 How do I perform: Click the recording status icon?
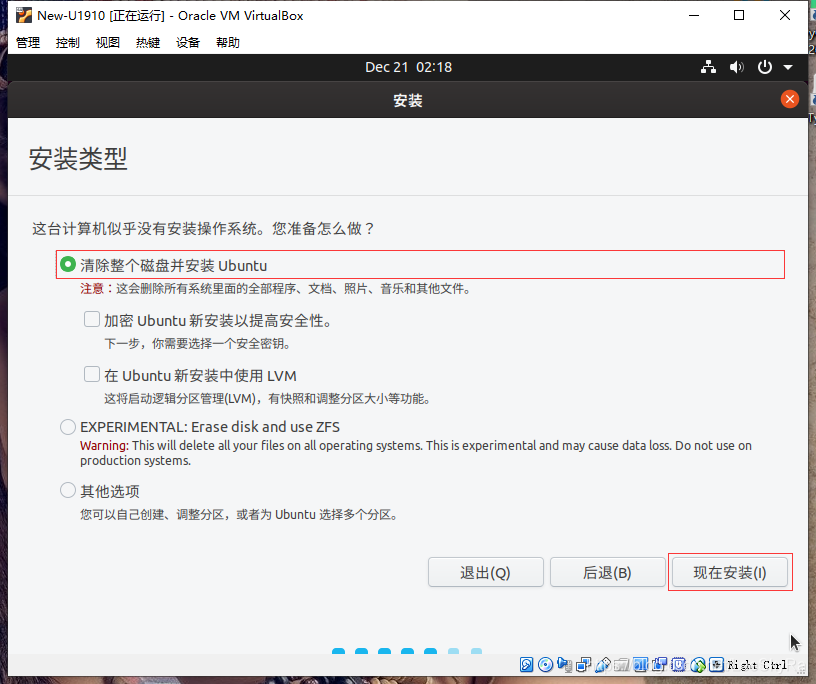(659, 664)
